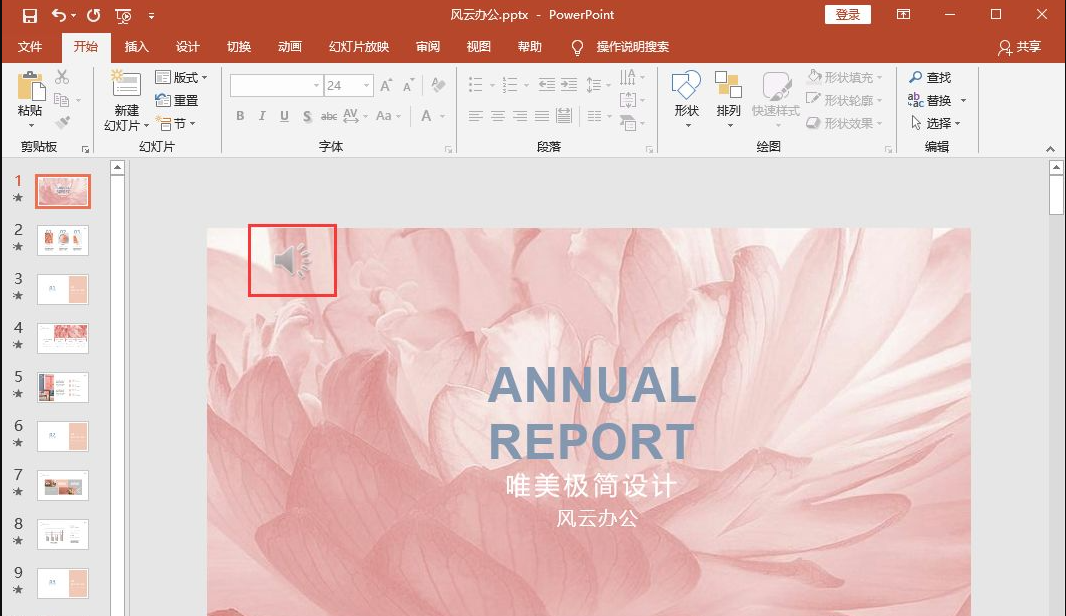Click the Save icon in quick access toolbar

[x=29, y=15]
